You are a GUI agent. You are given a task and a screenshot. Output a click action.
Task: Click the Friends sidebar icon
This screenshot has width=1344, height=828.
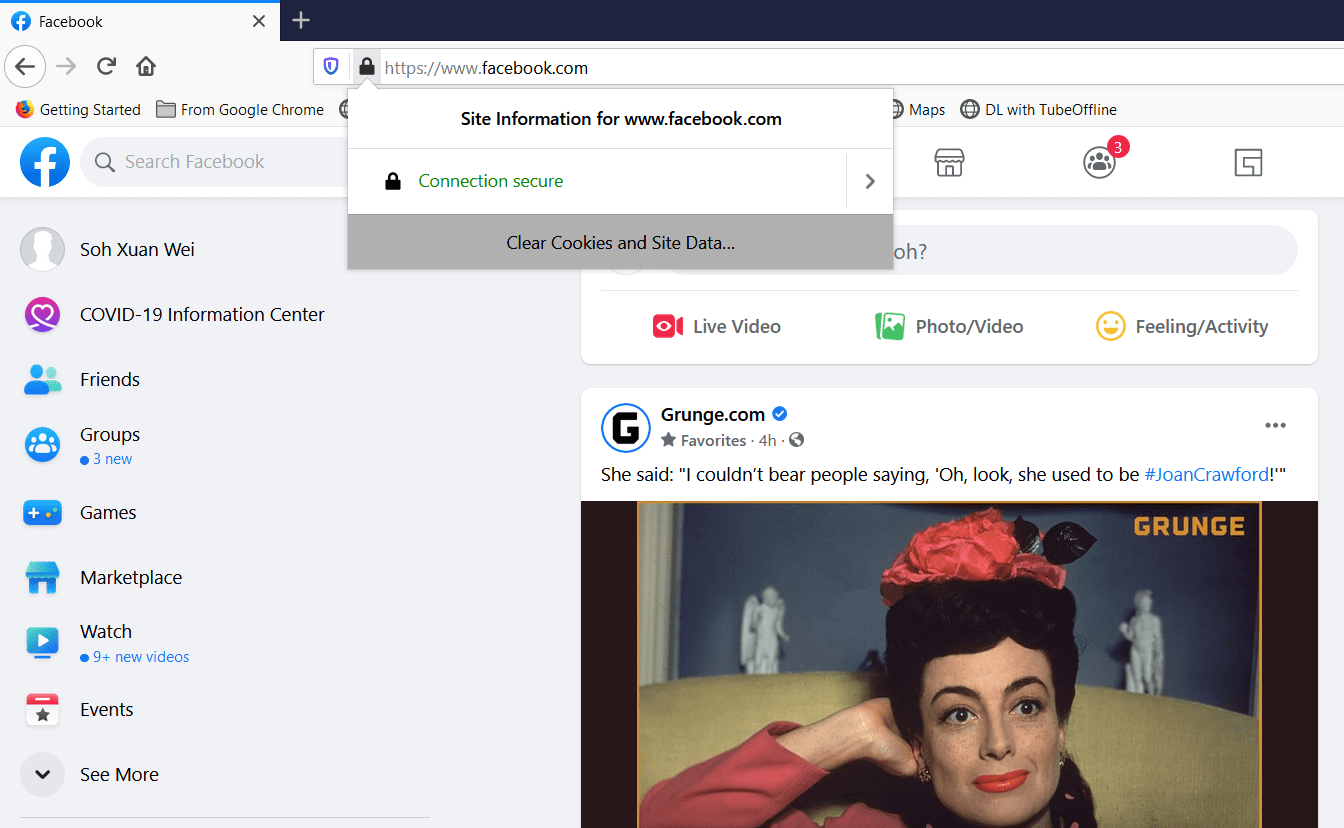point(42,379)
